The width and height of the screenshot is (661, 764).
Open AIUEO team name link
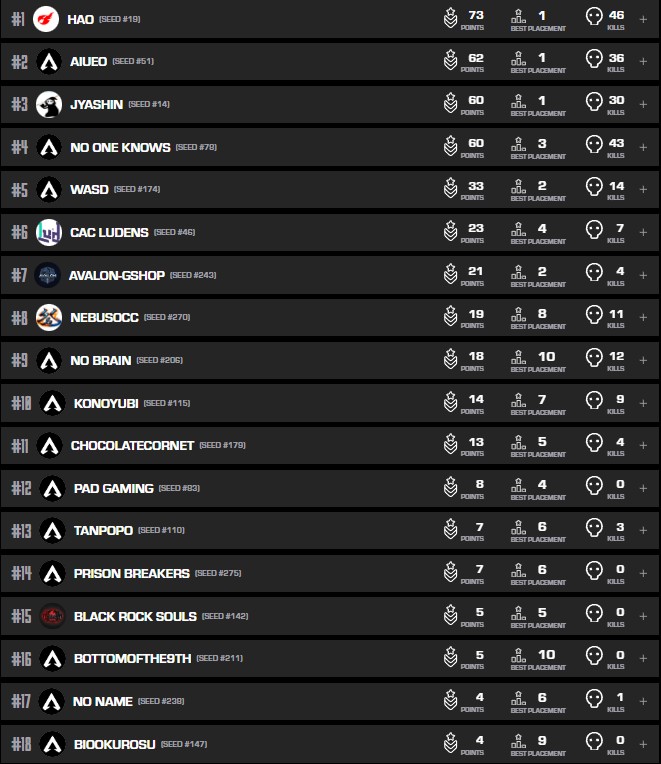click(88, 61)
